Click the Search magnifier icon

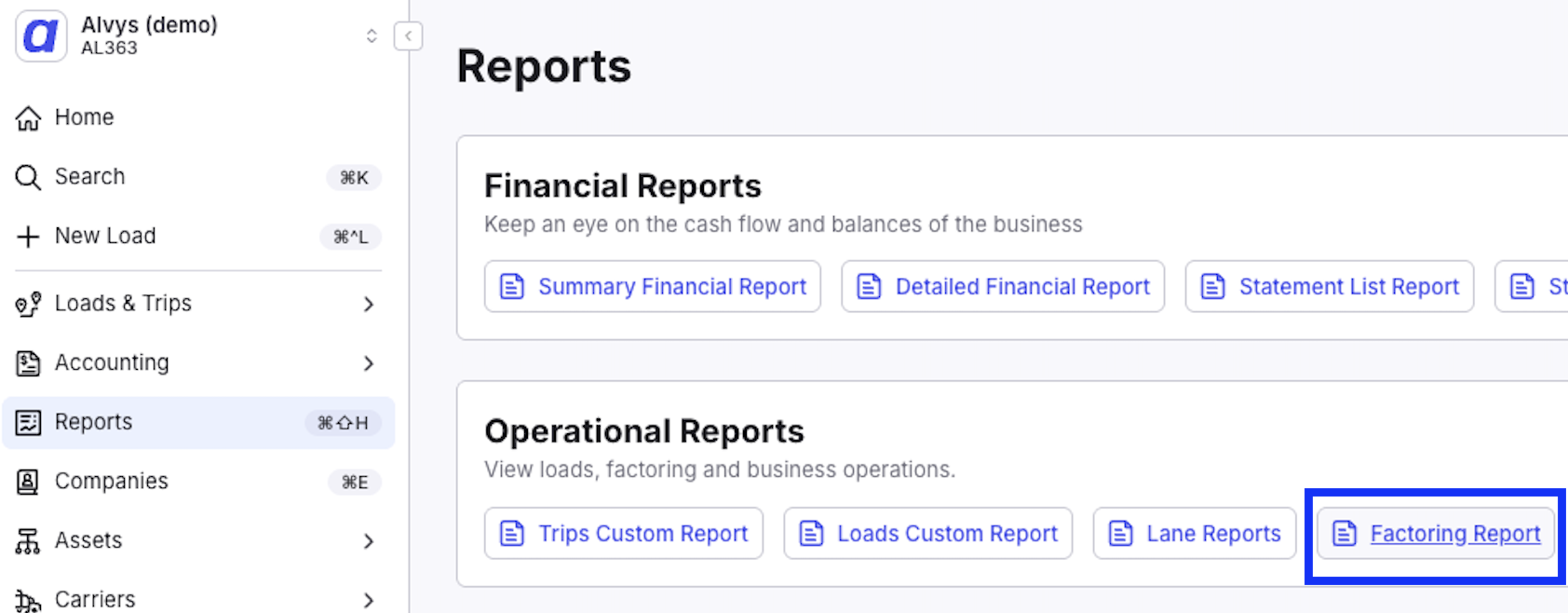click(x=28, y=177)
